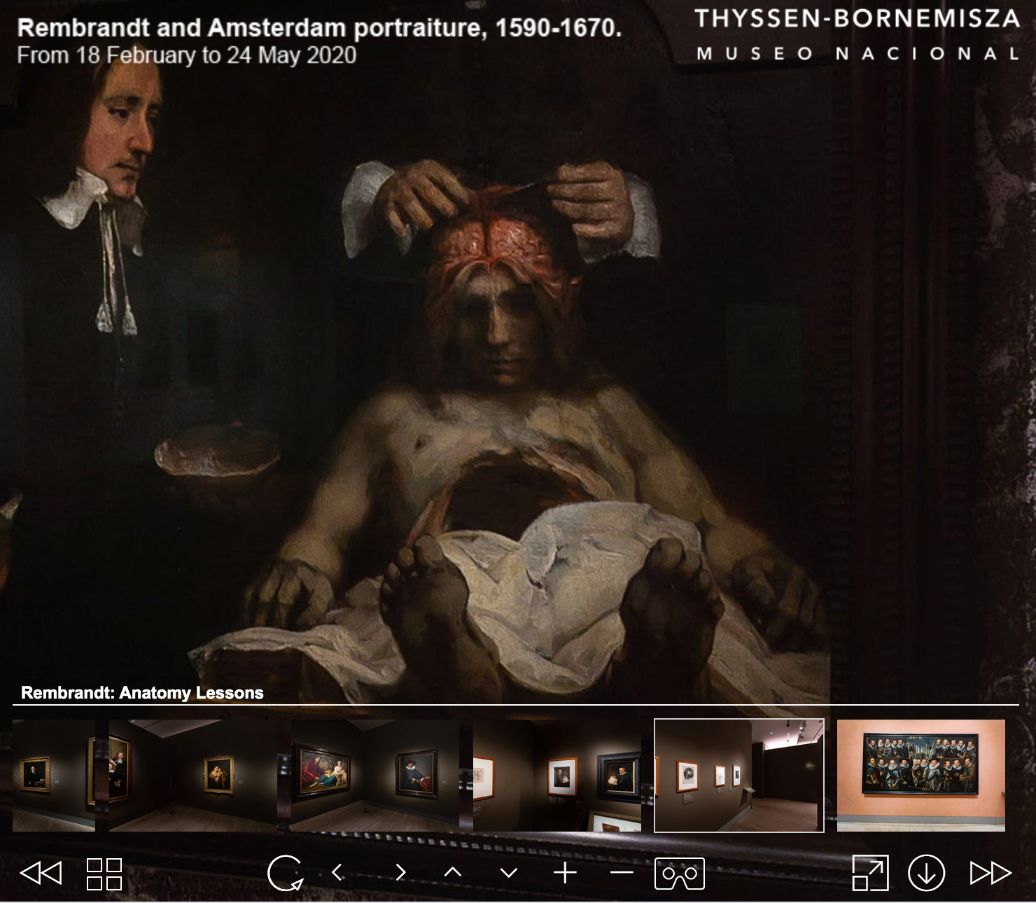The image size is (1036, 903).
Task: Go to the previous scene with the double-left arrows
Action: (41, 873)
